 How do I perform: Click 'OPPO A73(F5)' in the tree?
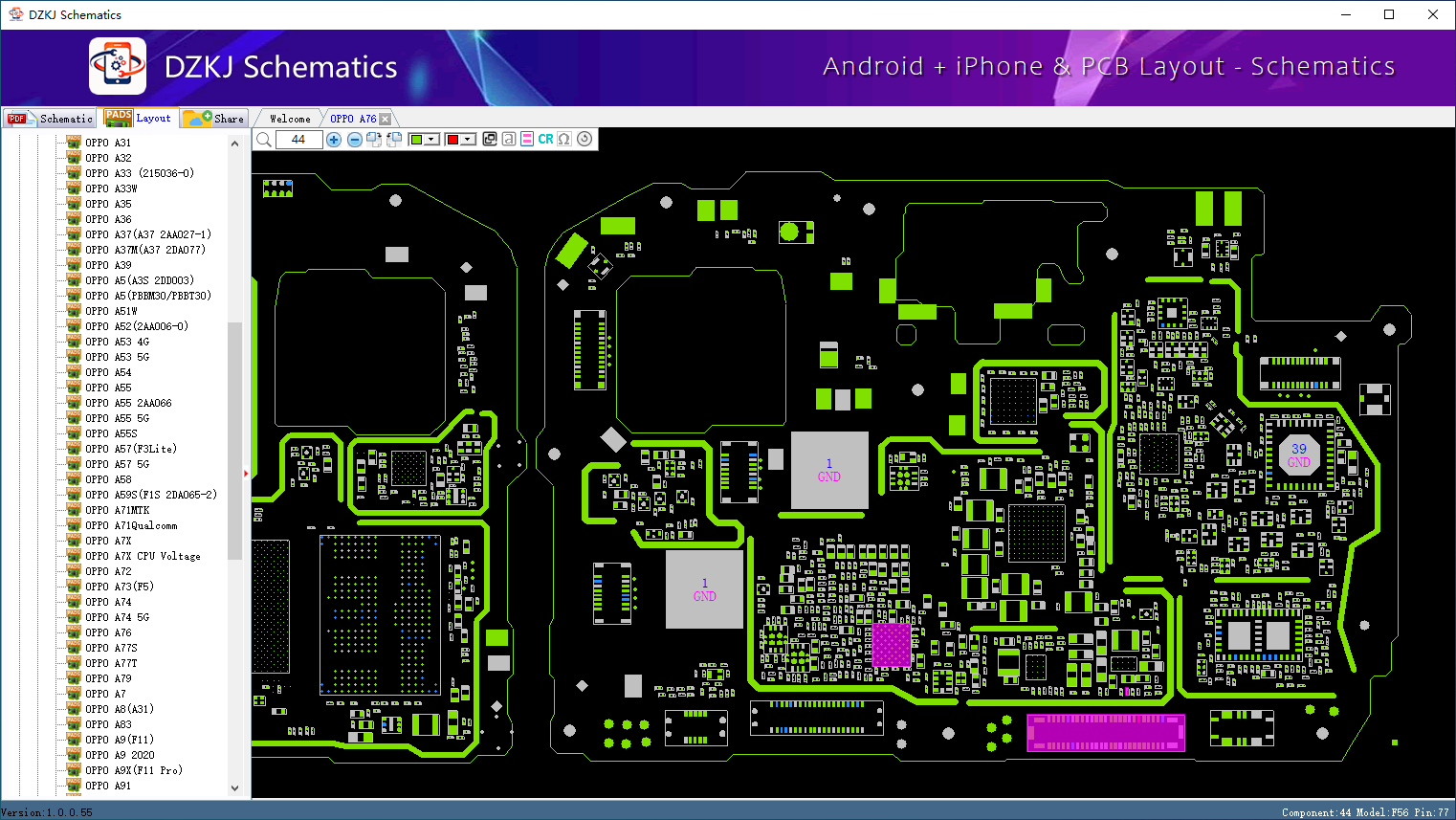(x=120, y=587)
